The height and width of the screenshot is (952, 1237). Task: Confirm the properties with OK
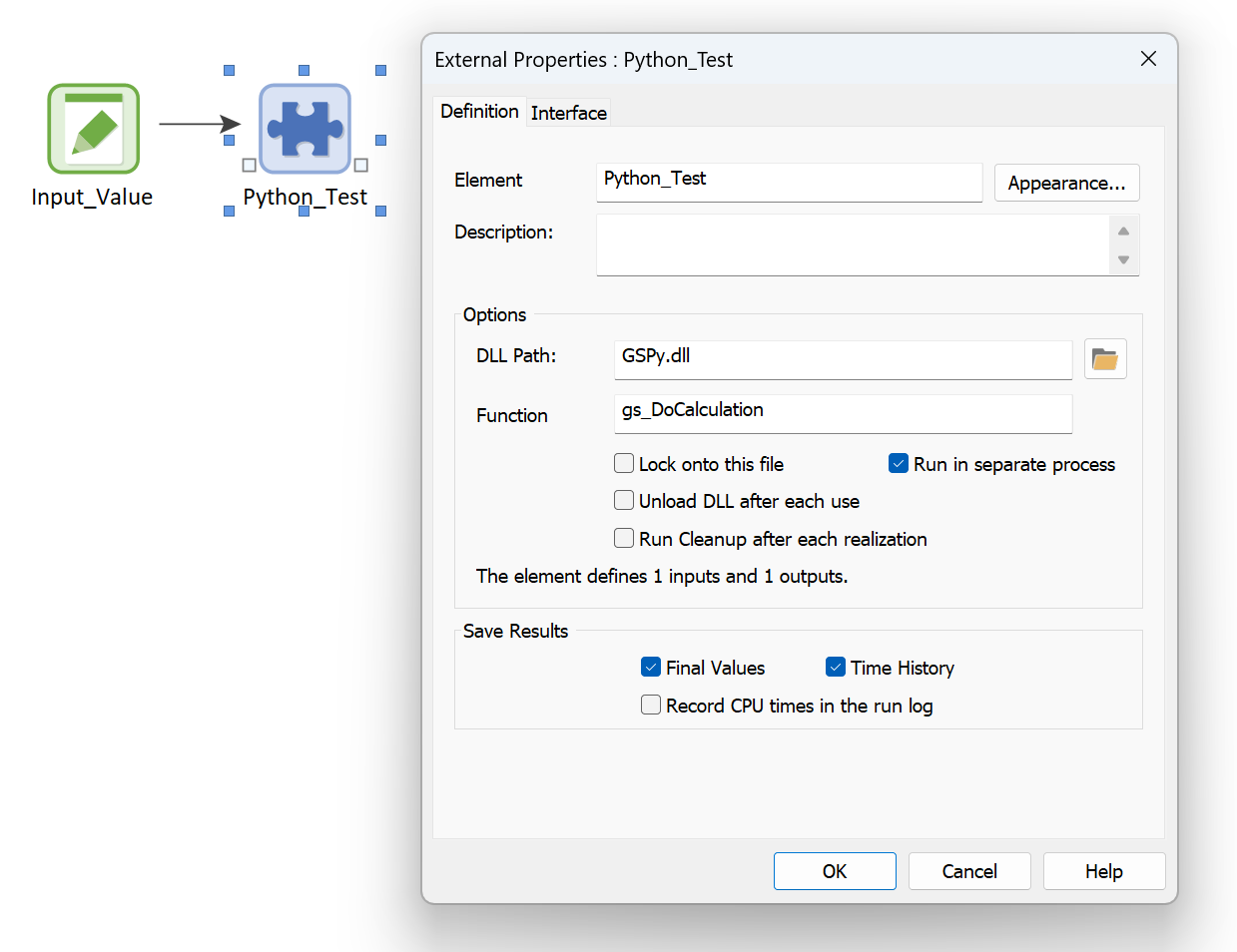point(835,870)
